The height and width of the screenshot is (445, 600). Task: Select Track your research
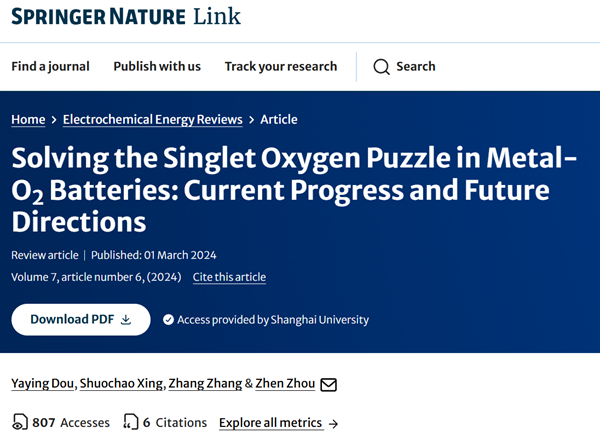click(x=281, y=67)
